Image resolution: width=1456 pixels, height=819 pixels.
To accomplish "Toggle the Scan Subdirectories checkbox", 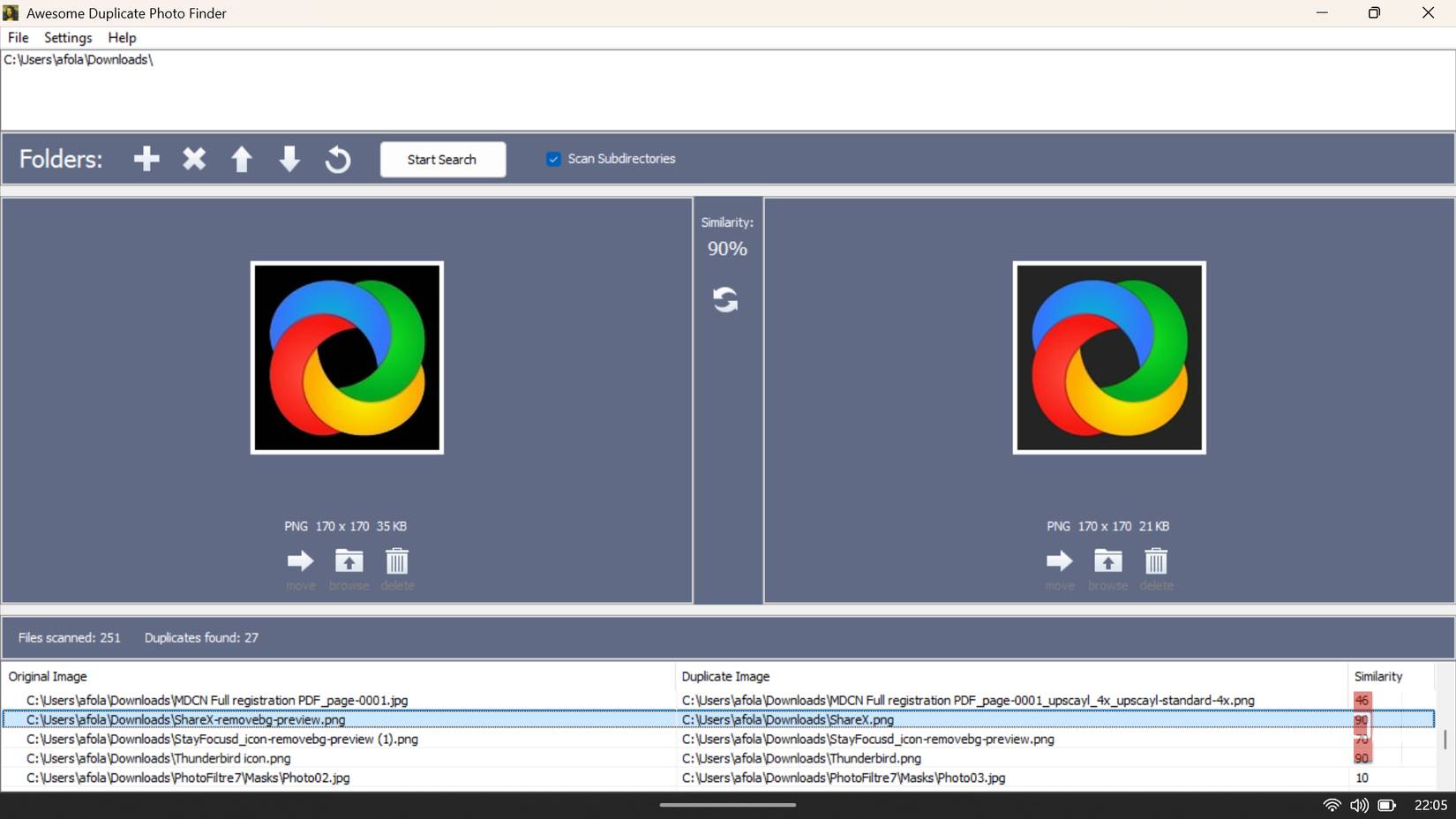I will click(553, 159).
